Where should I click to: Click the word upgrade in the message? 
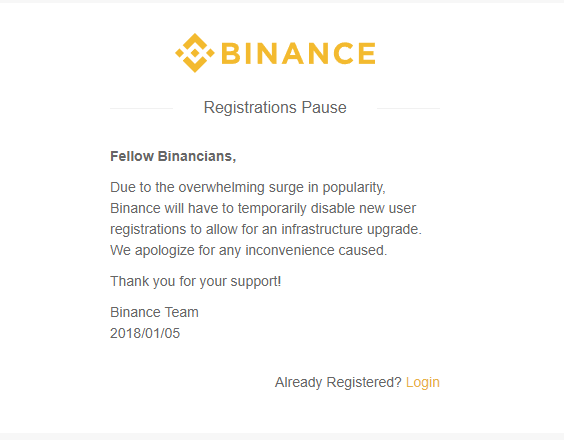[x=392, y=230]
